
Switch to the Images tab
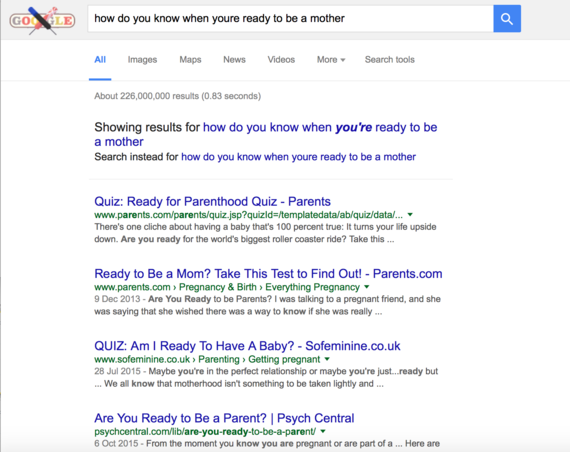point(142,60)
